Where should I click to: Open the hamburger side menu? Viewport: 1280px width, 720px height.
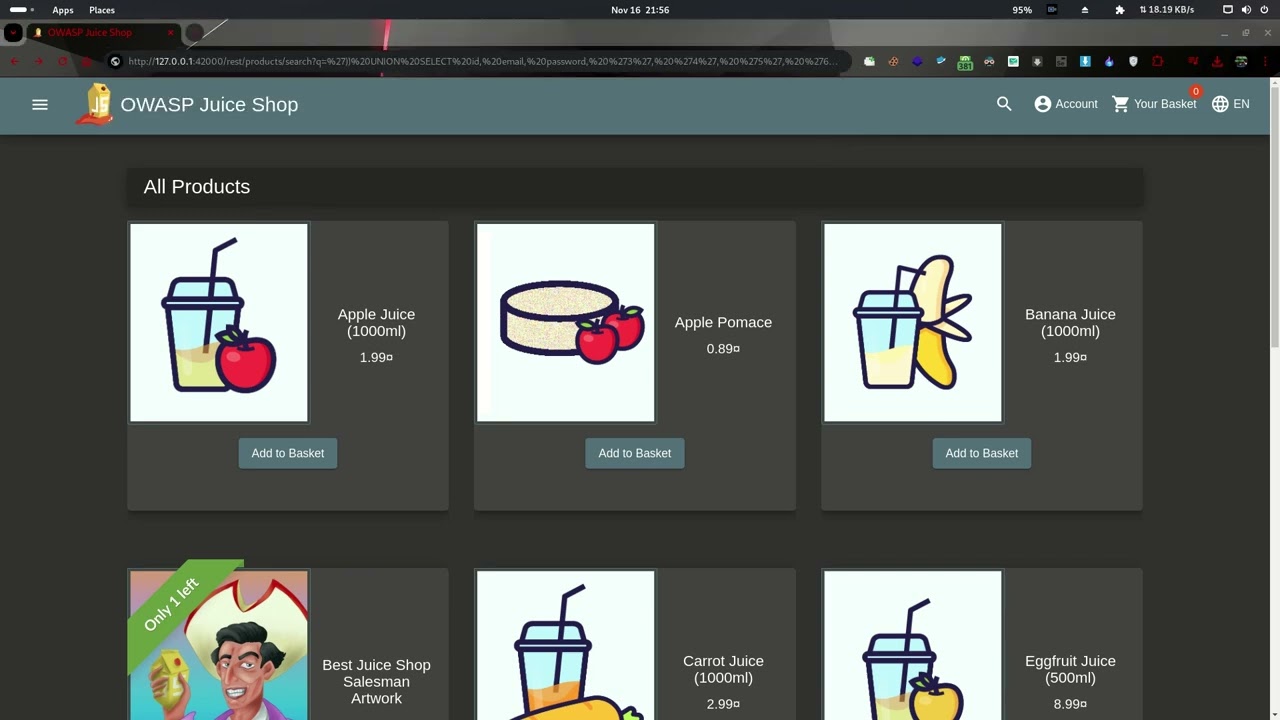pyautogui.click(x=40, y=104)
